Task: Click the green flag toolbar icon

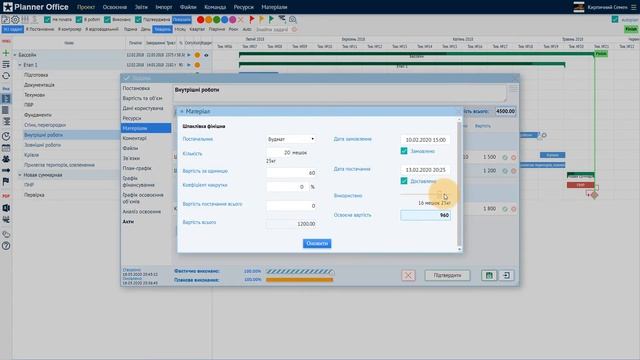Action: tap(271, 19)
